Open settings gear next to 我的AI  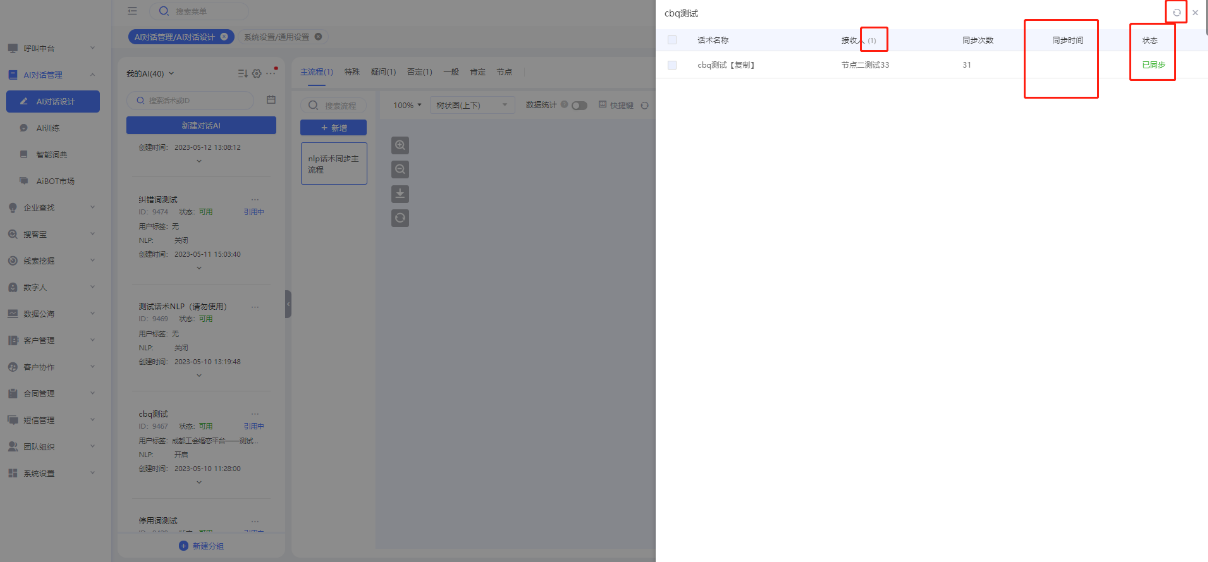tap(256, 74)
